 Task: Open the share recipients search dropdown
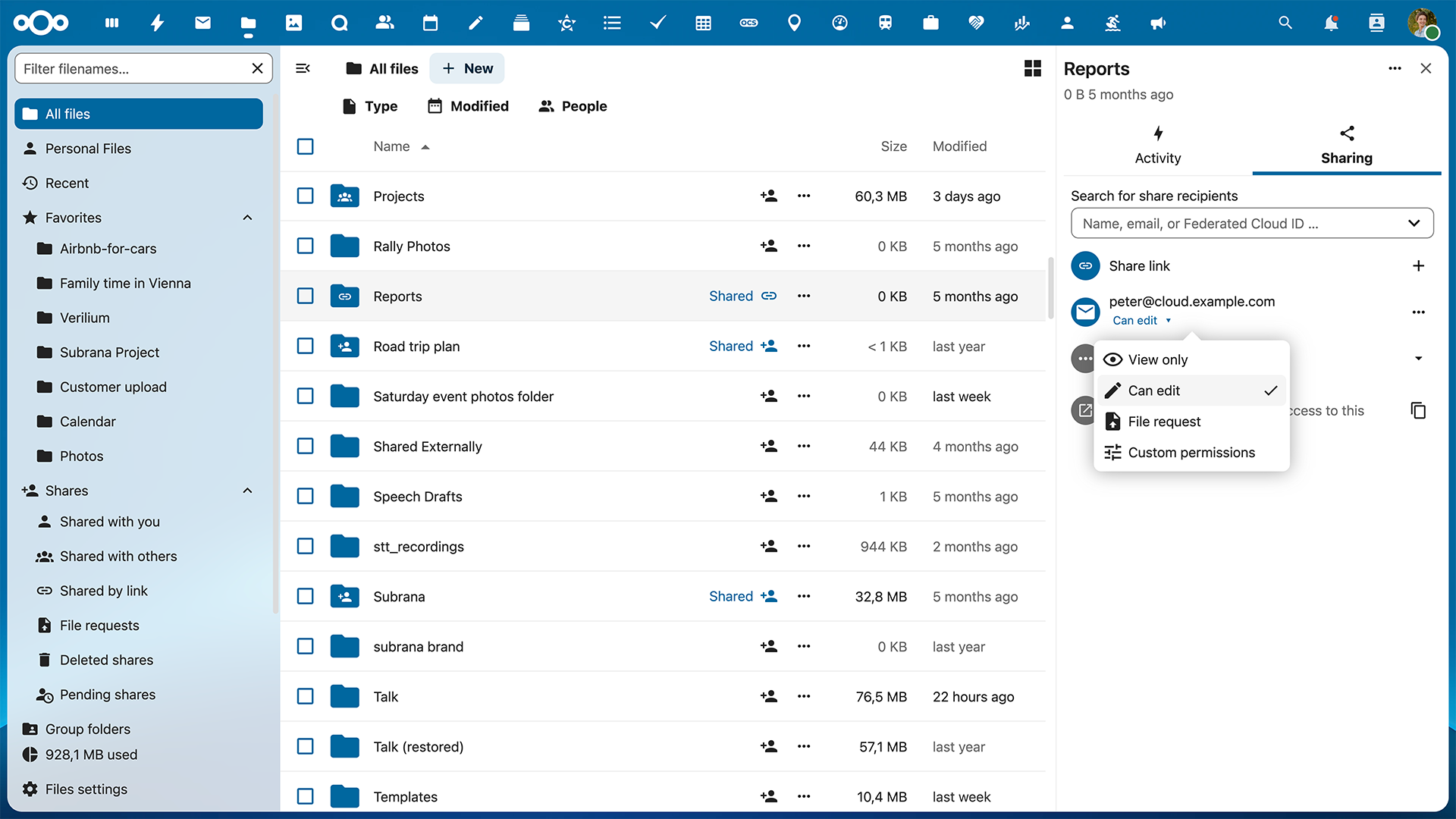(1252, 223)
